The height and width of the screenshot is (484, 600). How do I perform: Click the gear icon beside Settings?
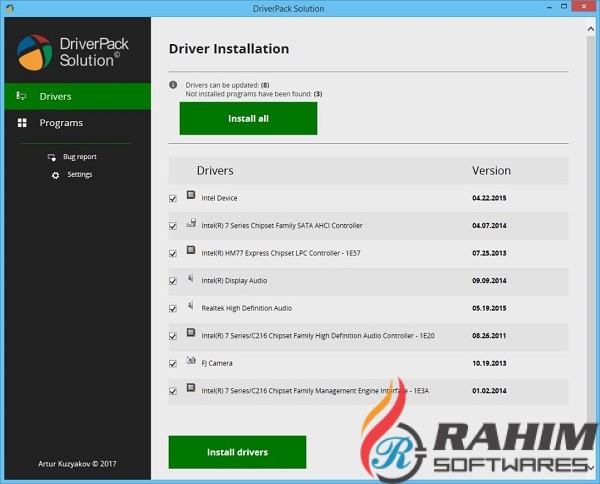pyautogui.click(x=55, y=175)
